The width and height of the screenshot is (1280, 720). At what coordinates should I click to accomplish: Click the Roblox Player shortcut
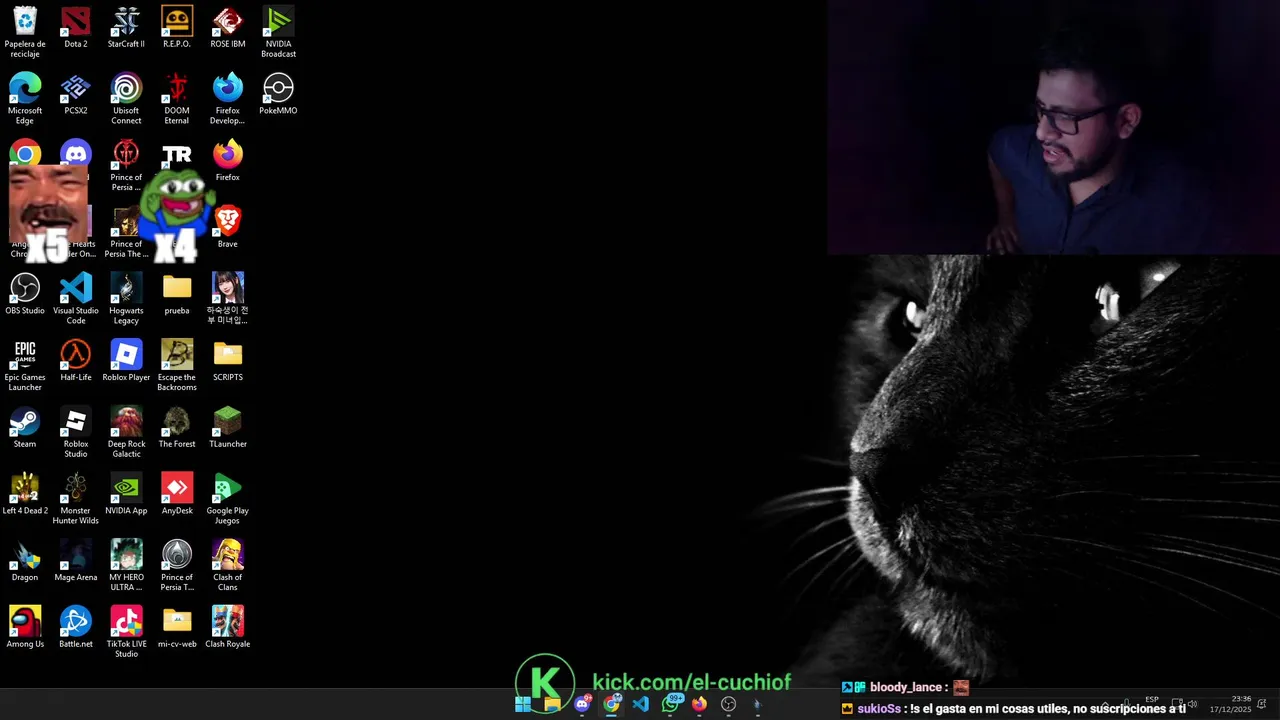[x=126, y=361]
